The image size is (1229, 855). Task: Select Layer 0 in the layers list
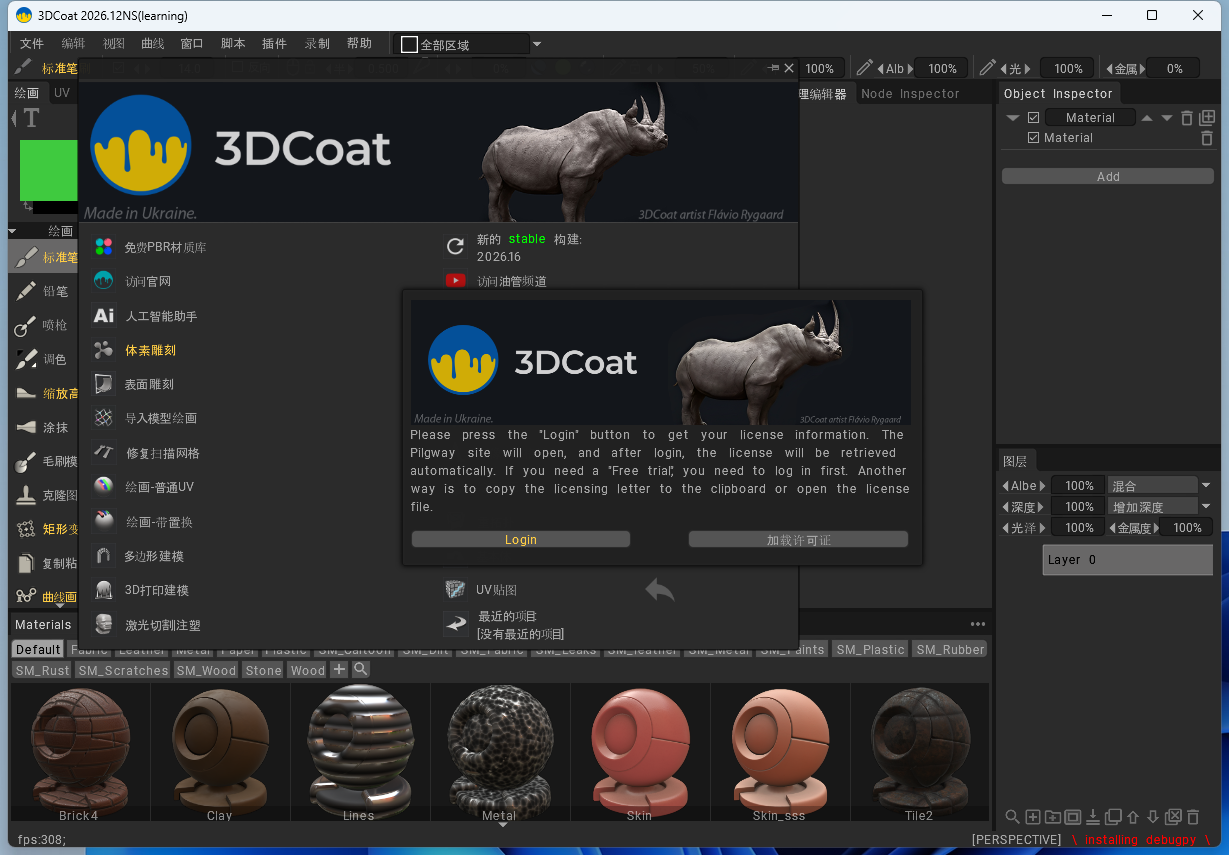pyautogui.click(x=1127, y=560)
